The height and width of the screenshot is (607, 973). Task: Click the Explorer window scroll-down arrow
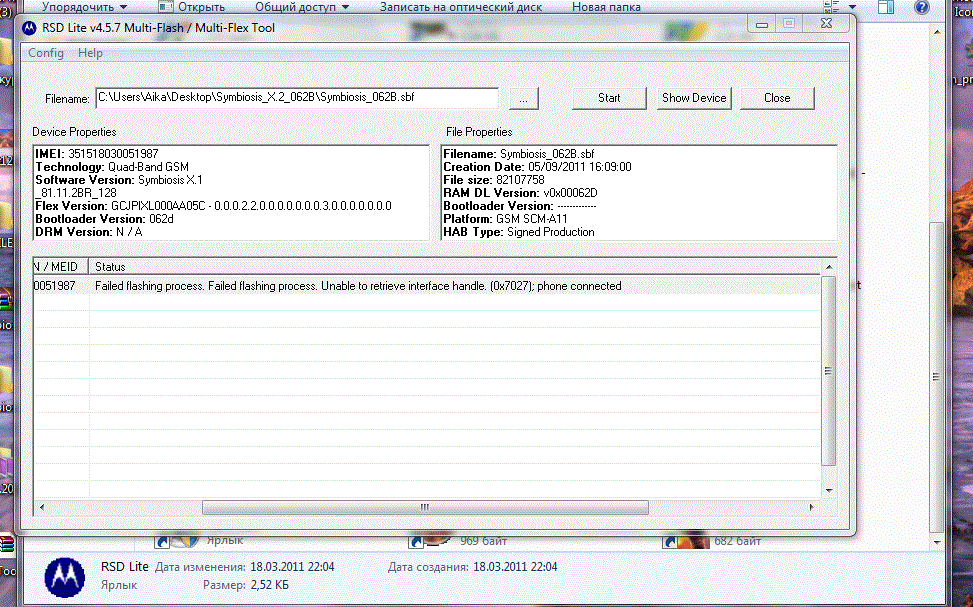(x=937, y=542)
